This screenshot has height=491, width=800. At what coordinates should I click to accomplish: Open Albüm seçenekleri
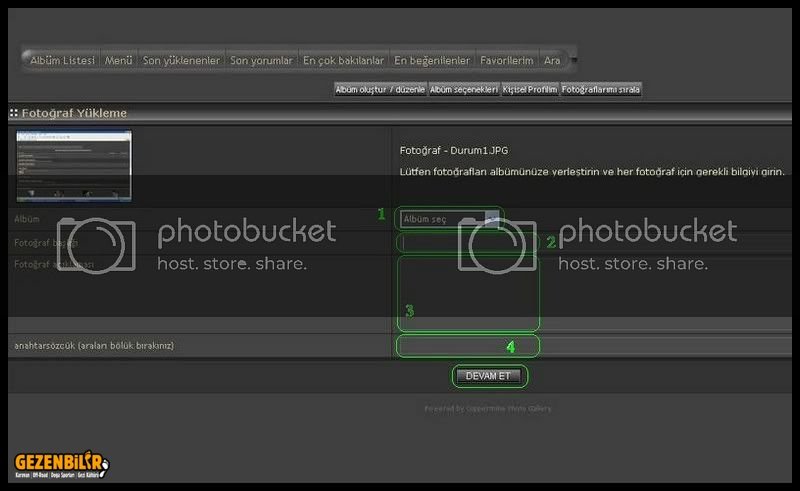coord(463,90)
